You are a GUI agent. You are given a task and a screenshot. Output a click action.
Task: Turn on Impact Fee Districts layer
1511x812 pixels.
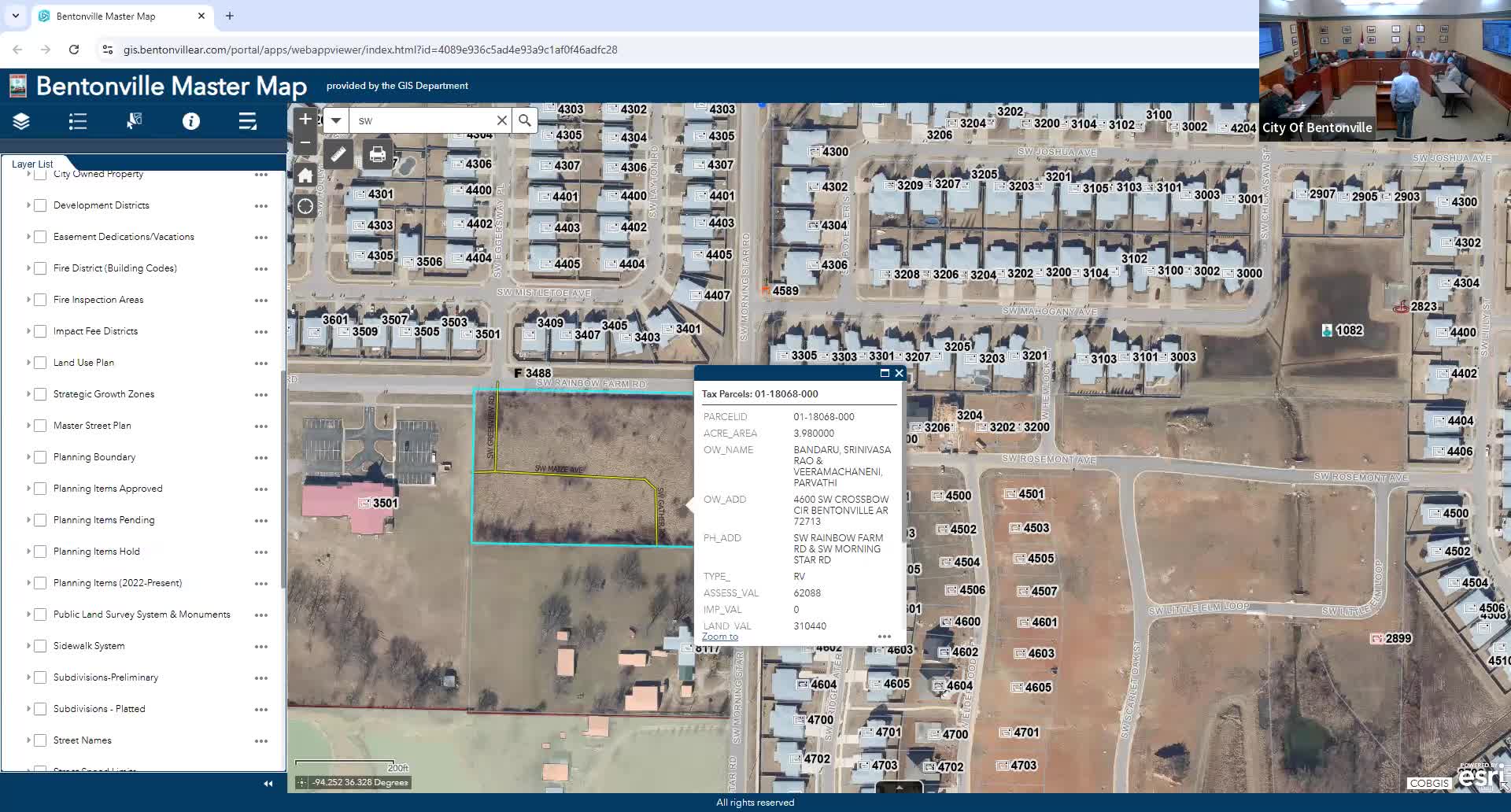[40, 331]
